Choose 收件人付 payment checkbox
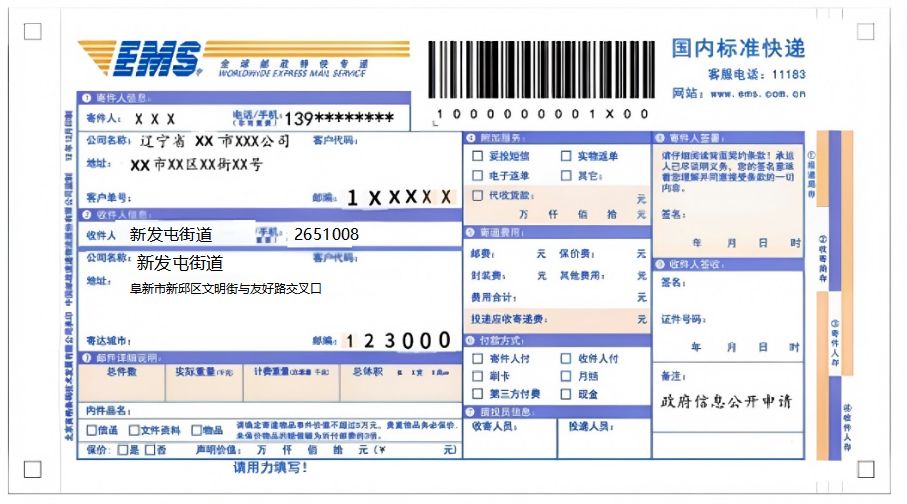This screenshot has width=907, height=504. (x=566, y=359)
